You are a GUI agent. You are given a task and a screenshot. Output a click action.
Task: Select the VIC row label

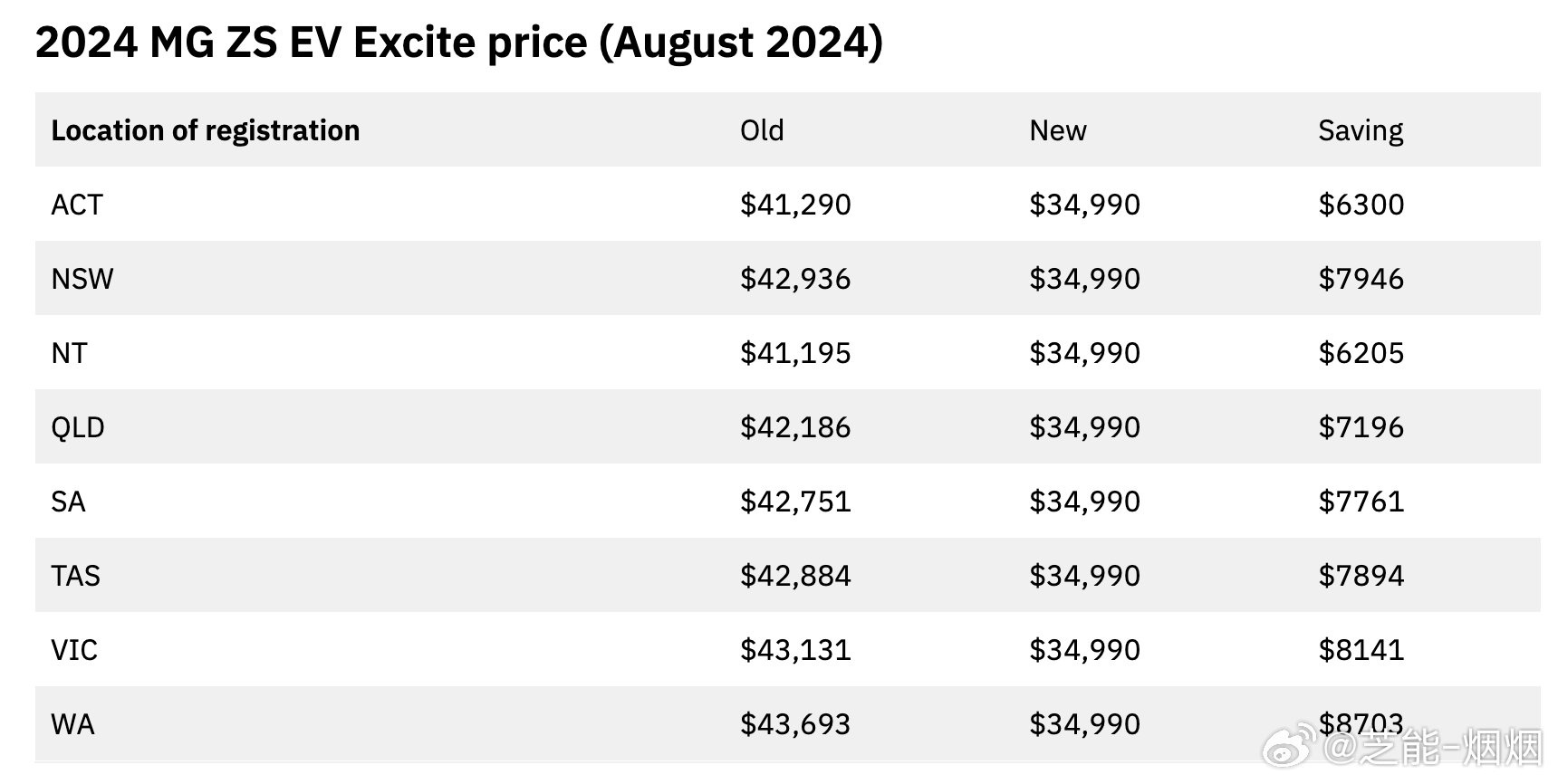(x=74, y=650)
